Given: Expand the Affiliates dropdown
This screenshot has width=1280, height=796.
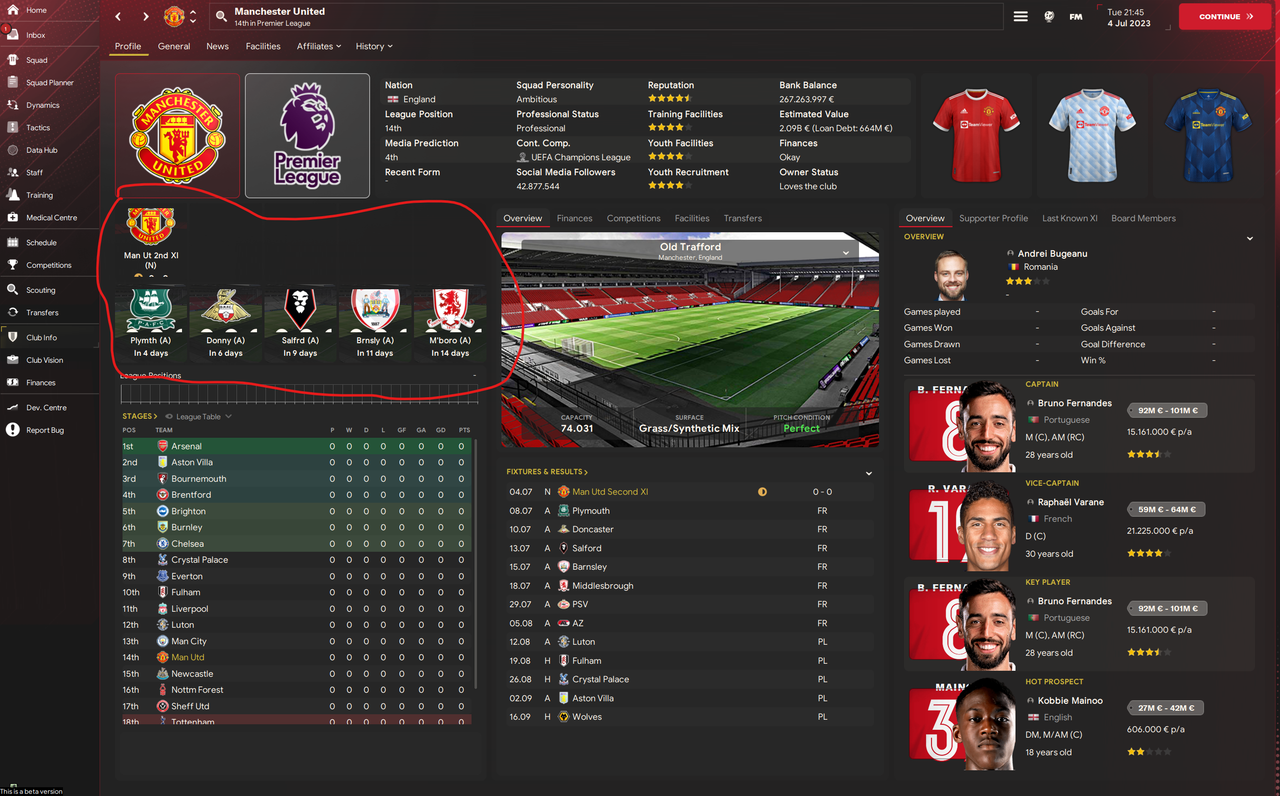Looking at the screenshot, I should click(319, 46).
